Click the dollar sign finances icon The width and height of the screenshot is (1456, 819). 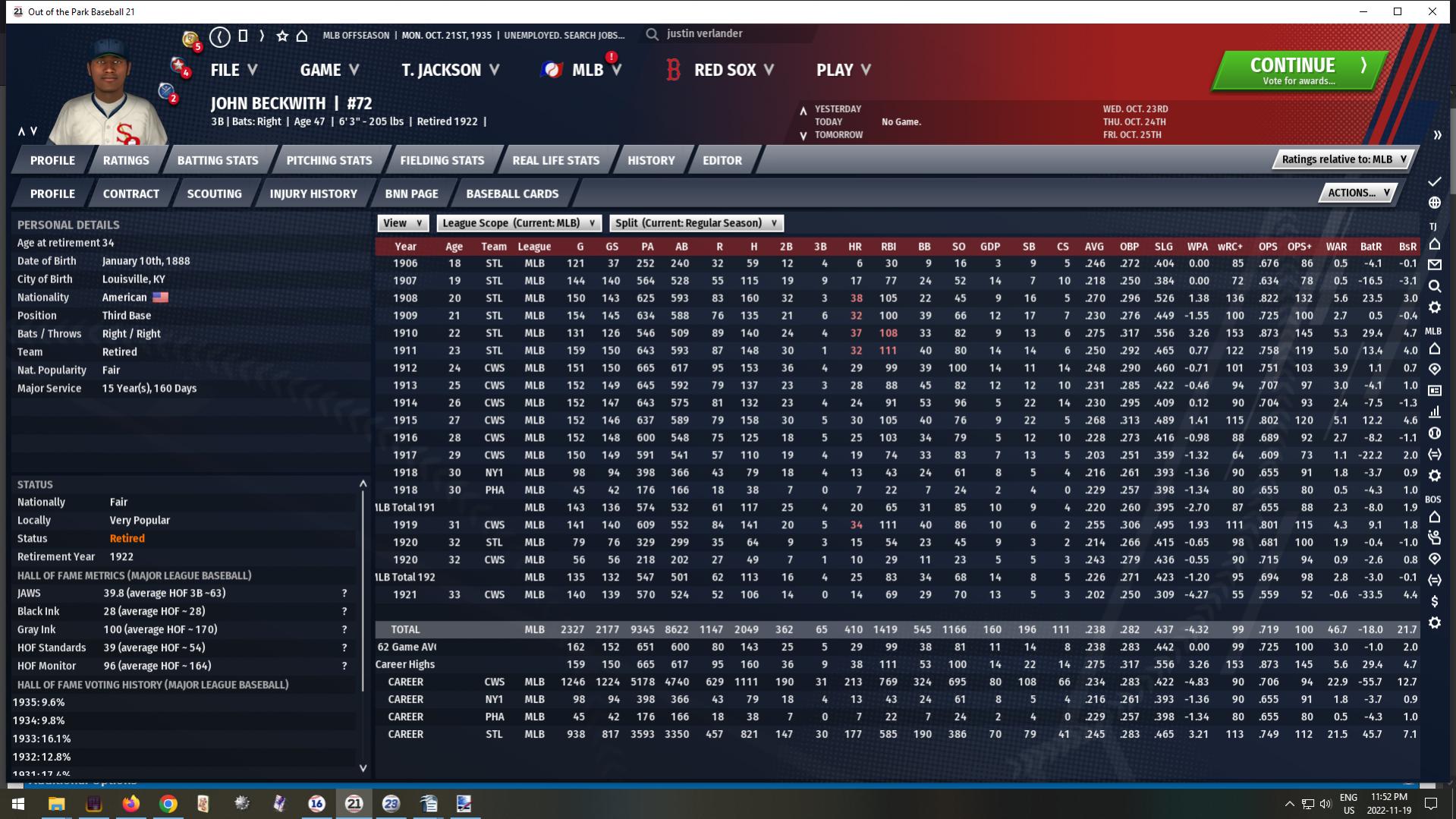pos(1434,601)
